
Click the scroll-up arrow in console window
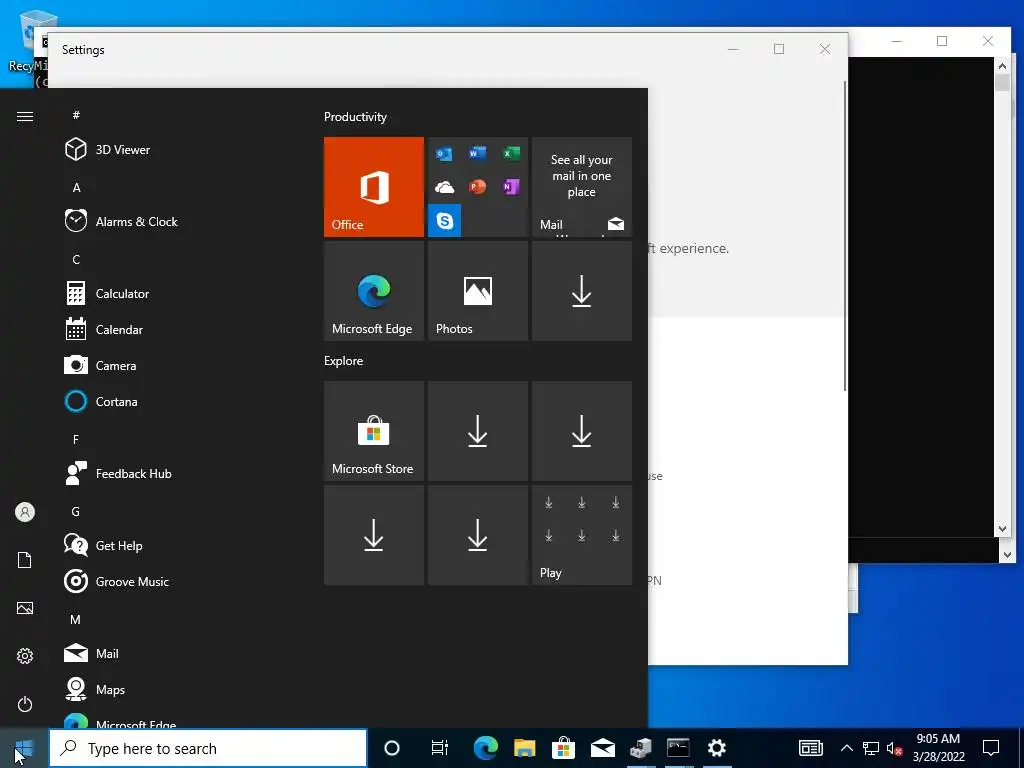[x=1002, y=65]
